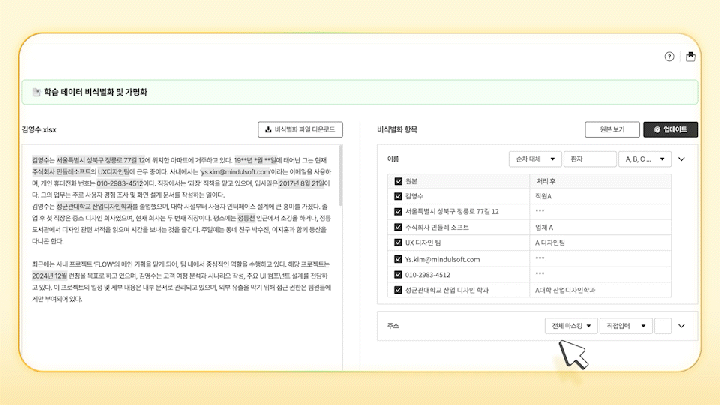This screenshot has height=405, width=720.
Task: Uncheck the 서울특별시 성북구 address row checkbox
Action: point(398,212)
